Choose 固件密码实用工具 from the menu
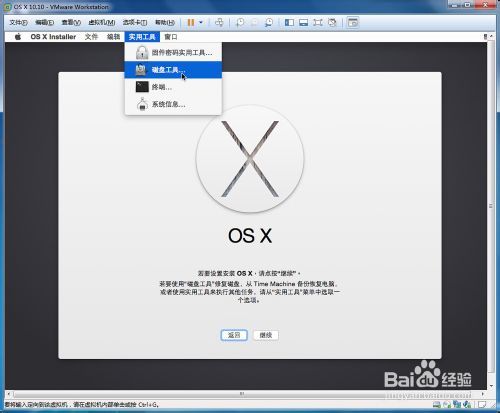500x413 pixels. click(173, 53)
